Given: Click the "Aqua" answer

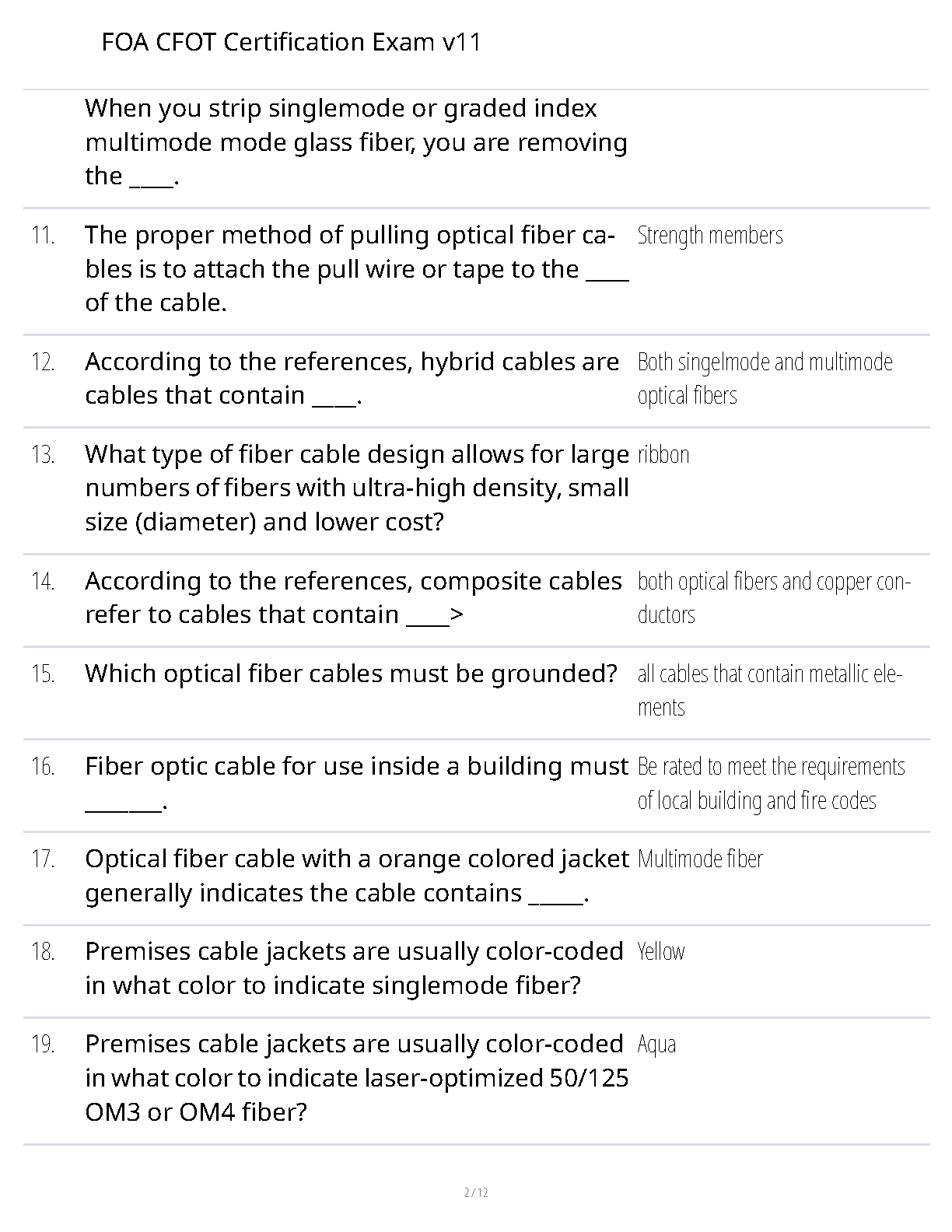Looking at the screenshot, I should [656, 1044].
